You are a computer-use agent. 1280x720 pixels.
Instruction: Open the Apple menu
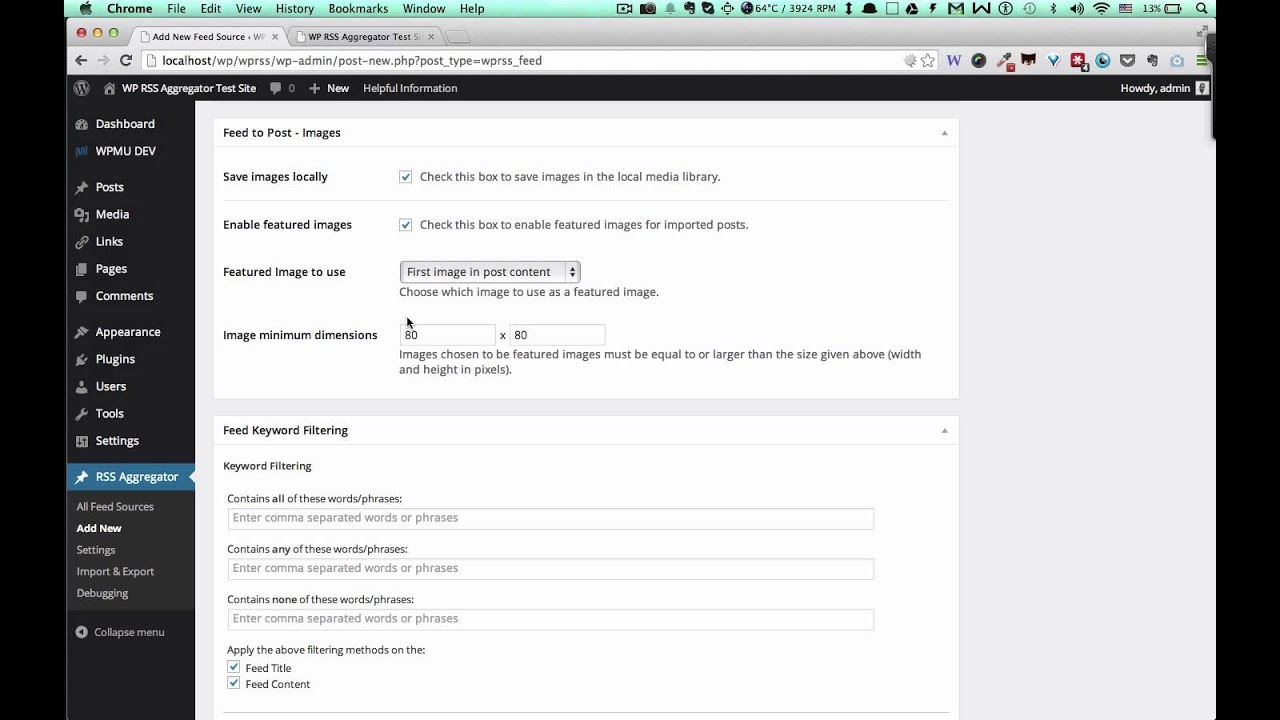[85, 9]
